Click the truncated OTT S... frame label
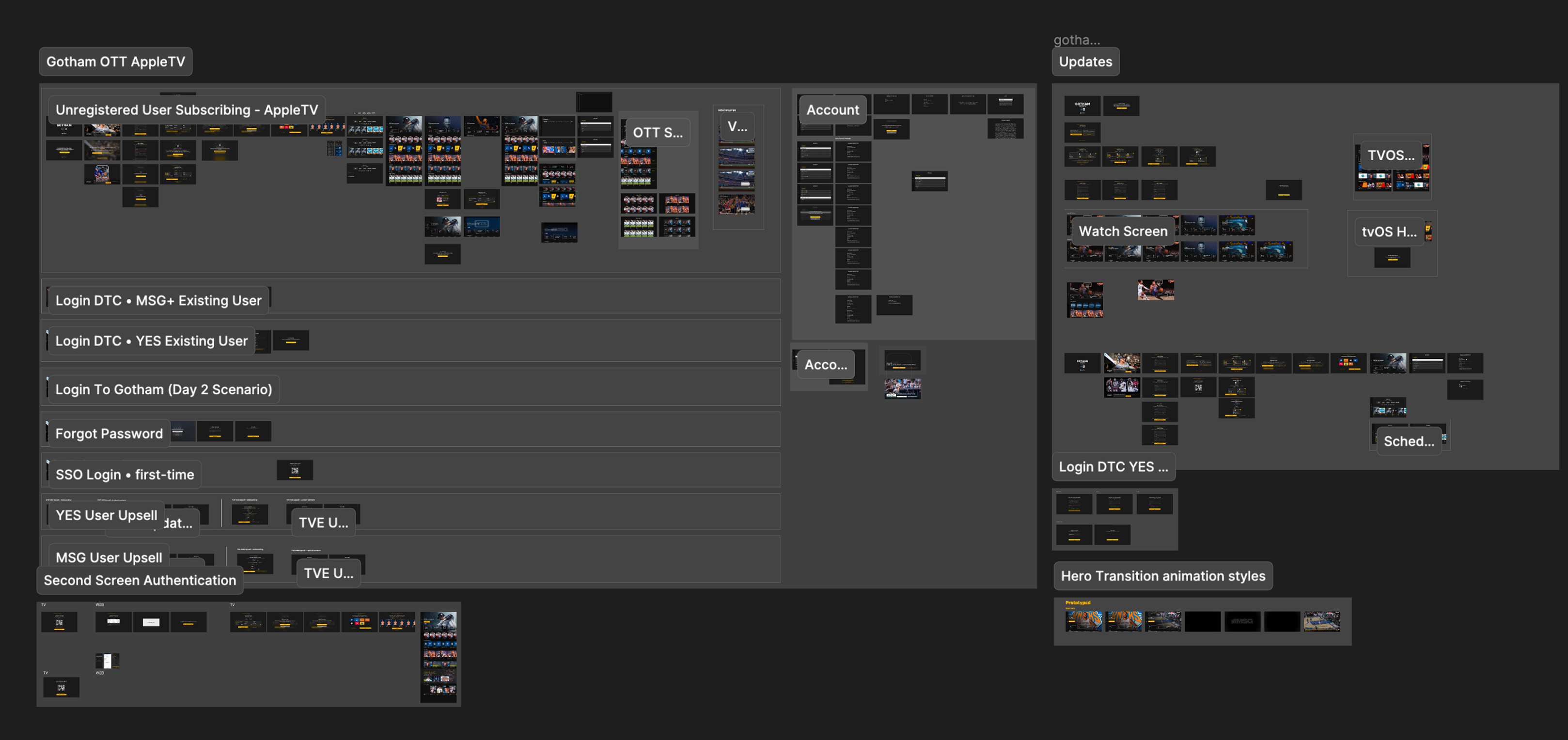1568x740 pixels. (x=658, y=133)
